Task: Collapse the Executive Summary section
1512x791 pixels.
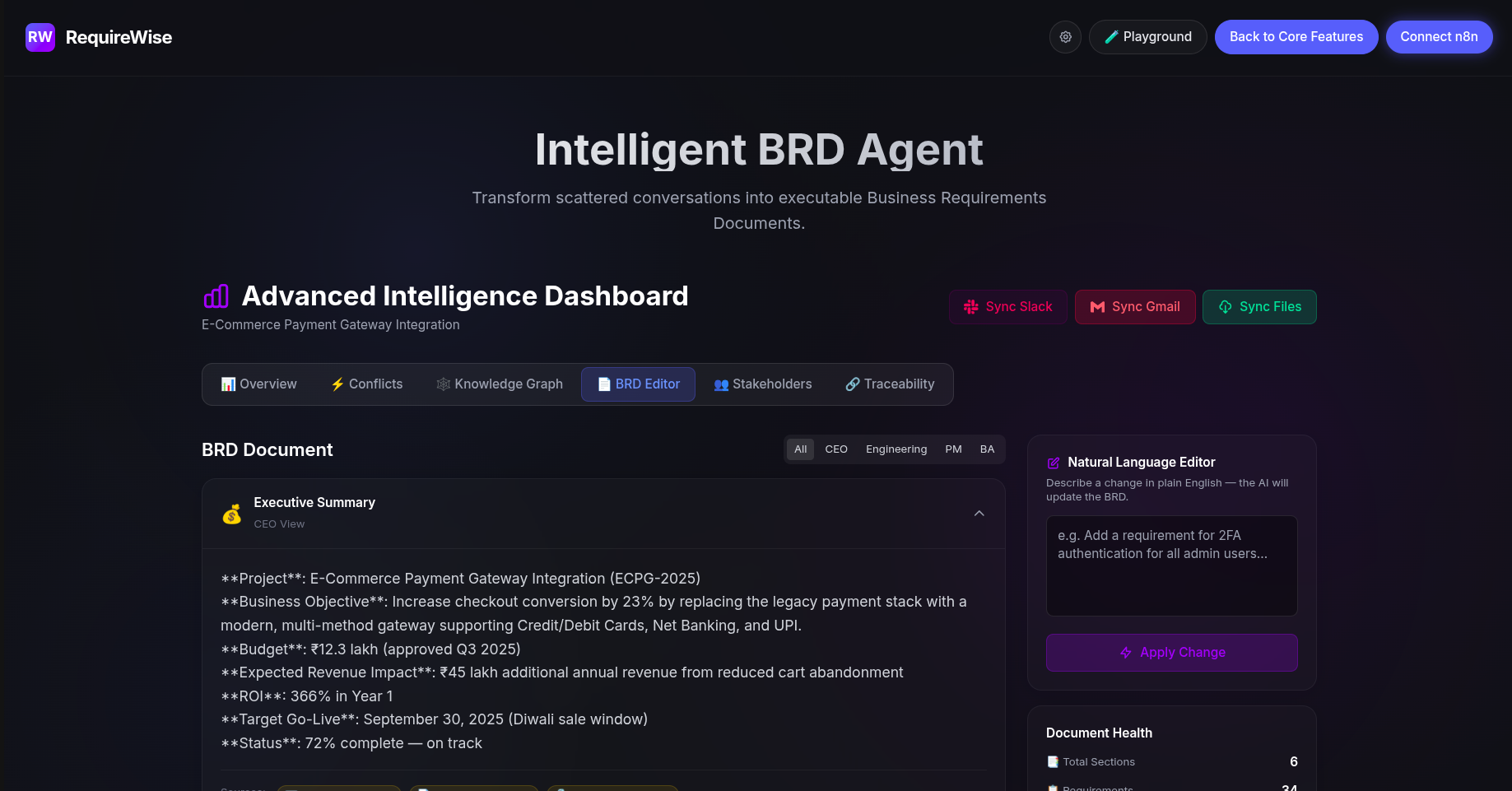Action: [979, 513]
